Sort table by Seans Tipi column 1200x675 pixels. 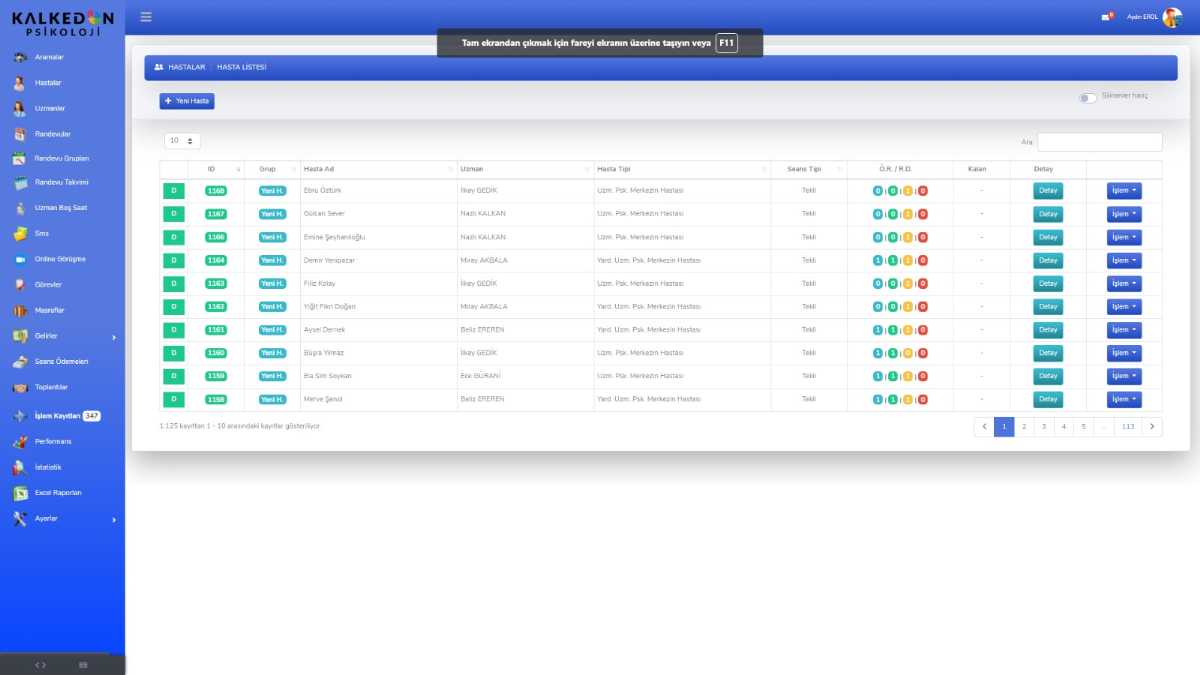(809, 169)
